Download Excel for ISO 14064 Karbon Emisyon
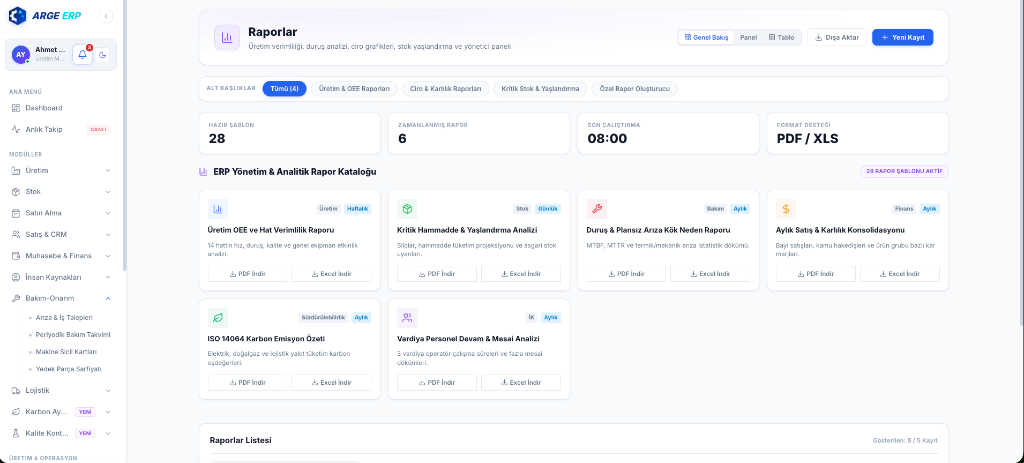The width and height of the screenshot is (1024, 463). (x=331, y=383)
